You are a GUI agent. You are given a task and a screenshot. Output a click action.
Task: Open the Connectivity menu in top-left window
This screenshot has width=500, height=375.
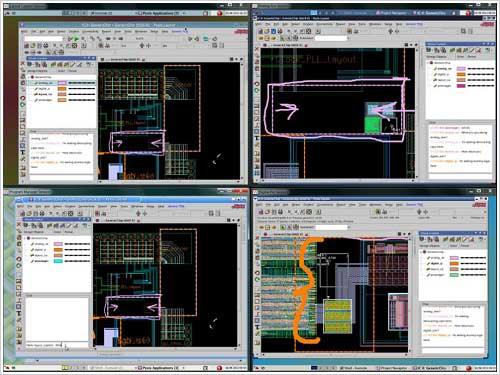90,32
